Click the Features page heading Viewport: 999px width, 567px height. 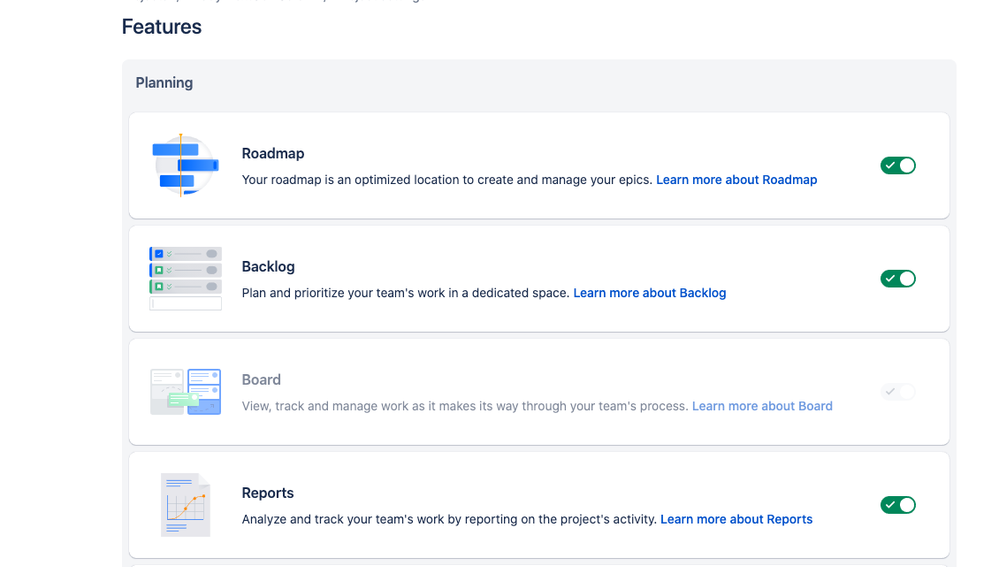pyautogui.click(x=162, y=27)
